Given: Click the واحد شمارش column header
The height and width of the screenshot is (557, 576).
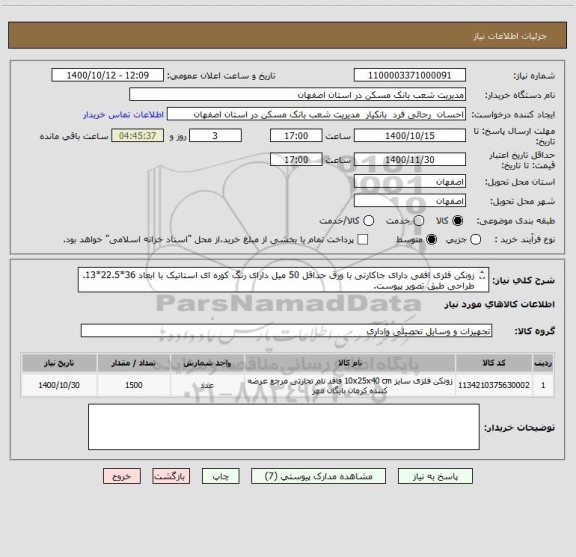Looking at the screenshot, I should click(207, 363).
